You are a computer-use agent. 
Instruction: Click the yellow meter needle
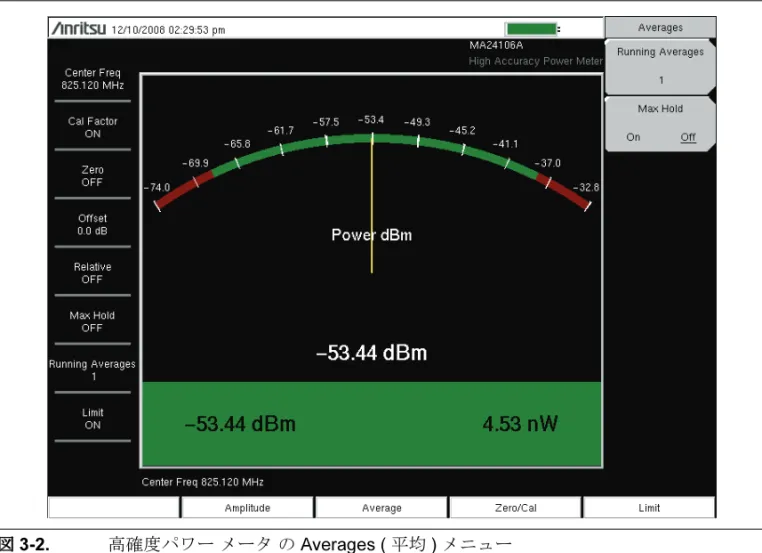pos(372,204)
